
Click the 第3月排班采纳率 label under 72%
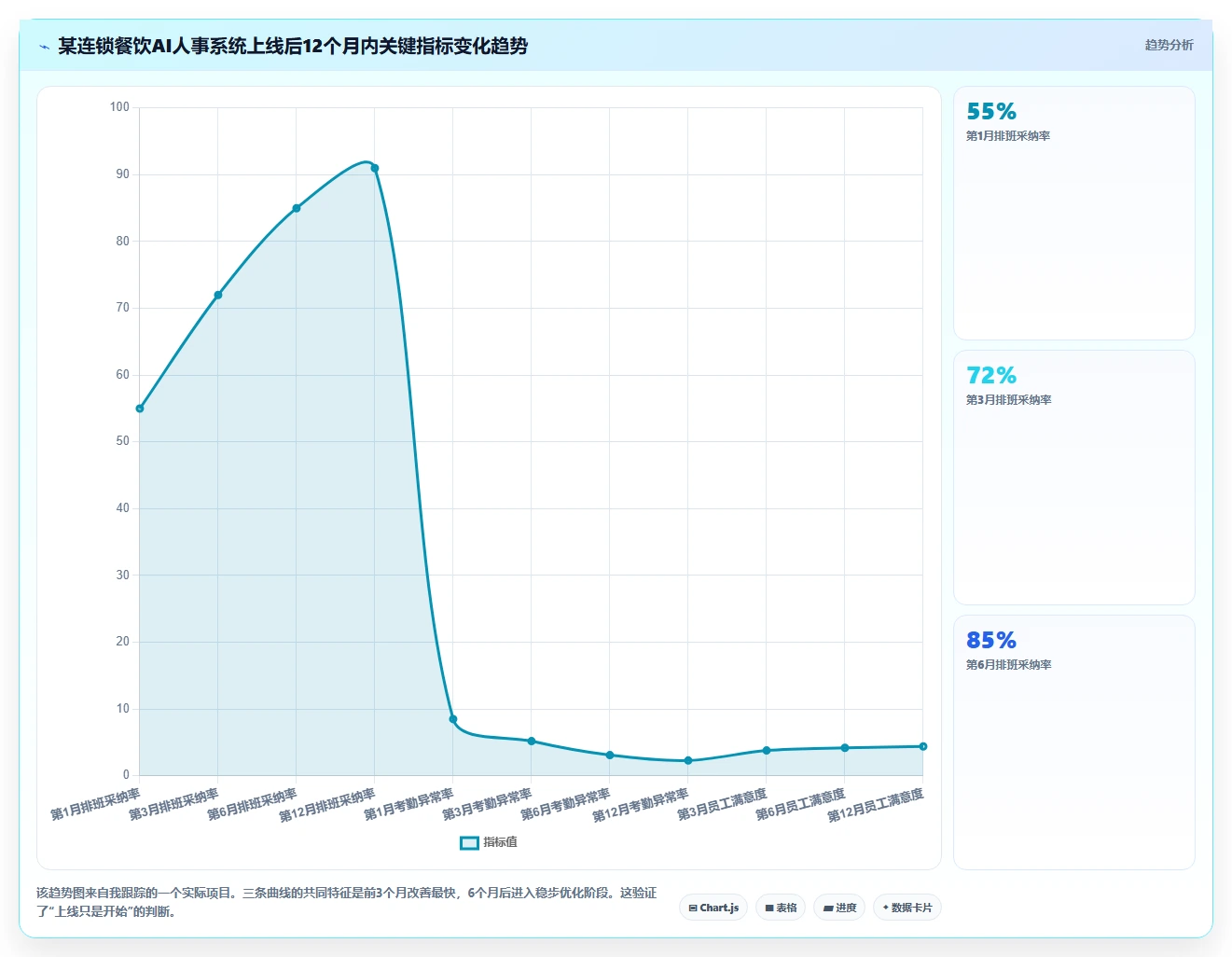1008,400
